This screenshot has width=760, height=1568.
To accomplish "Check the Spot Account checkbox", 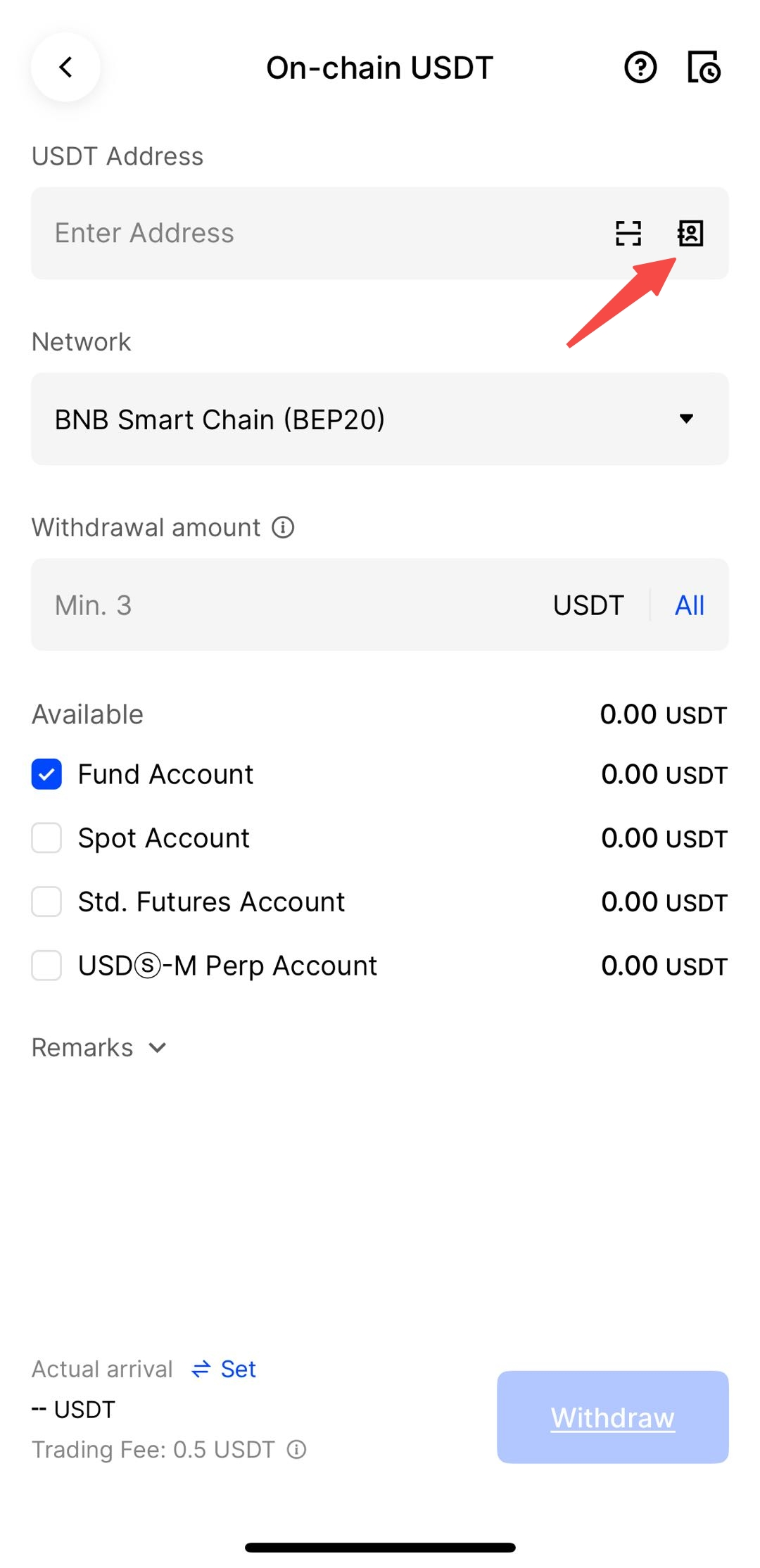I will coord(46,838).
